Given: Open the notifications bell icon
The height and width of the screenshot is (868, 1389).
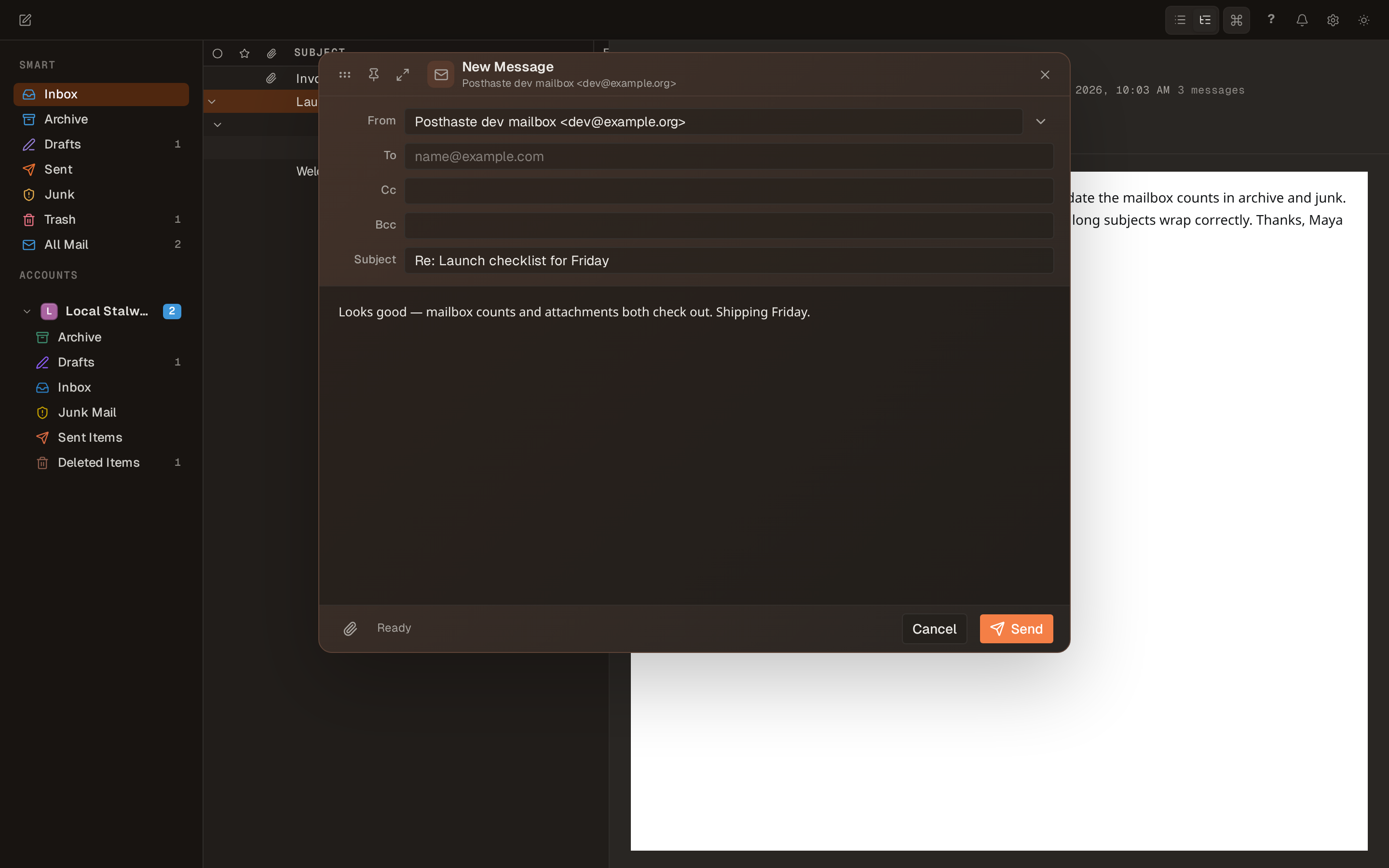Looking at the screenshot, I should 1302,20.
